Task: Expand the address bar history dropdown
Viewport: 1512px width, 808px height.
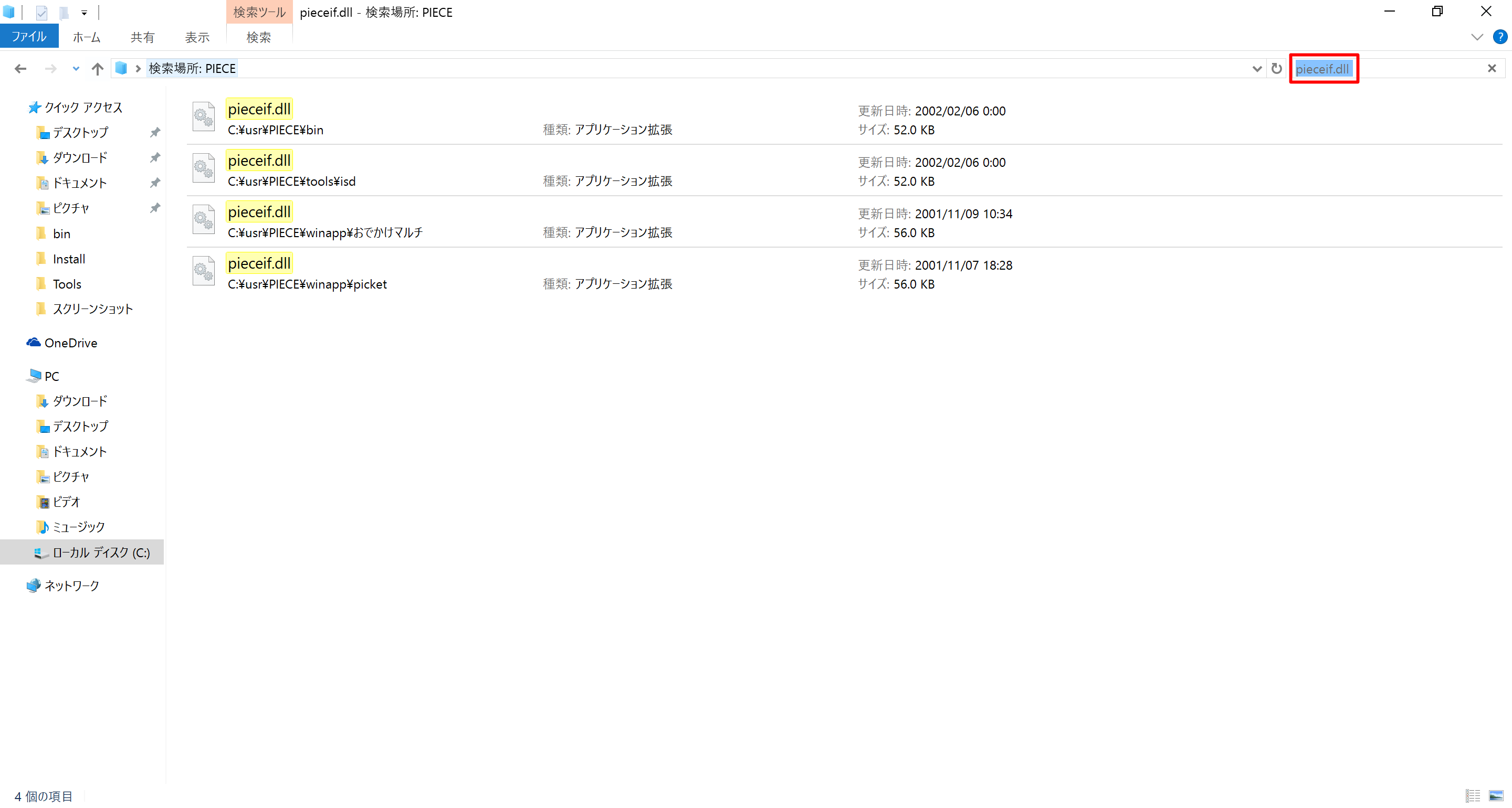Action: (x=1257, y=69)
